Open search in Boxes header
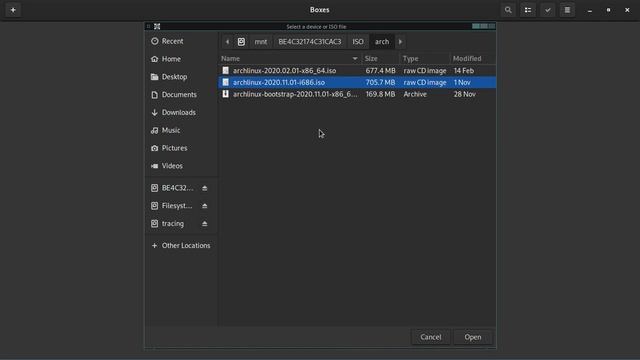This screenshot has width=640, height=360. 508,10
